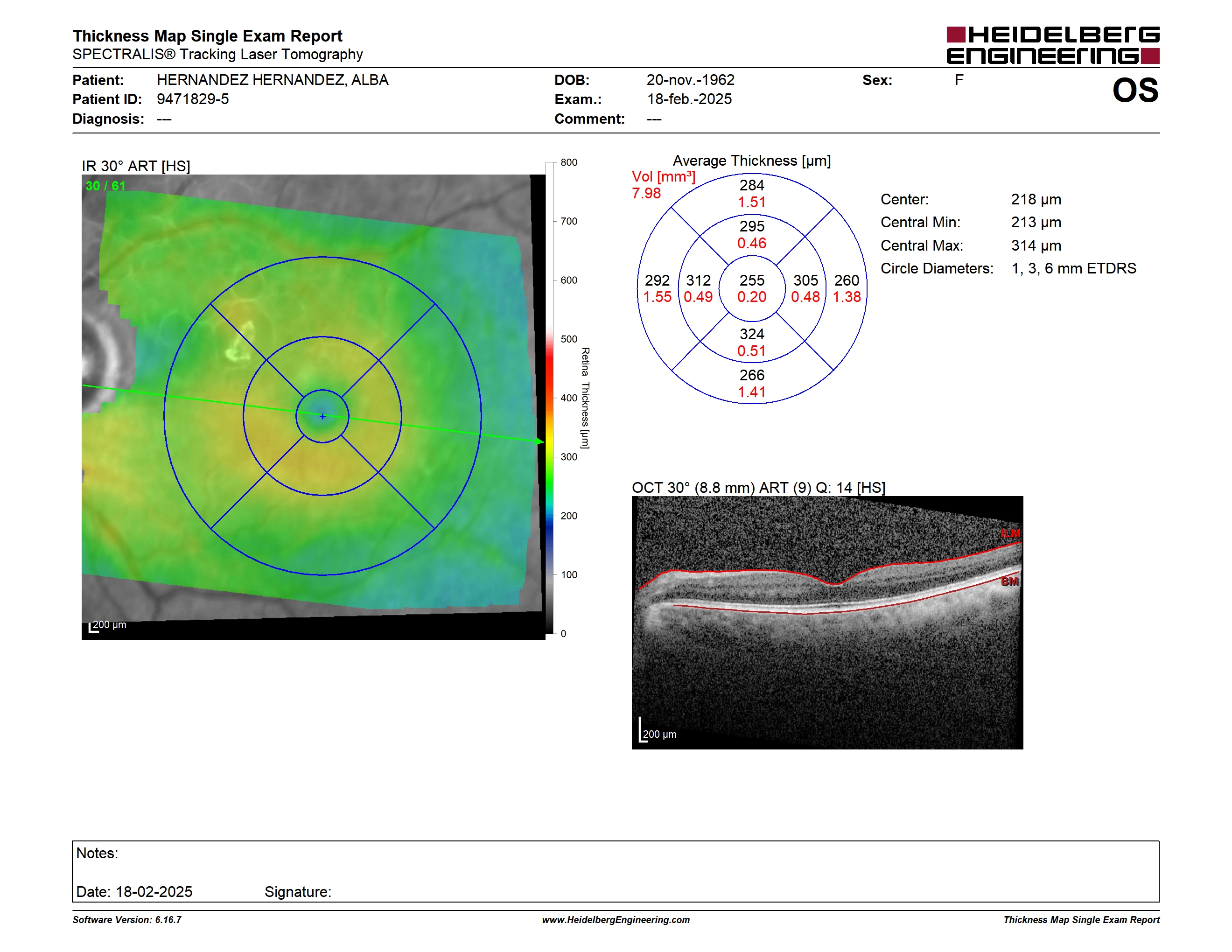Screen dimensions: 1232x952
Task: Click the inner inferior sector value 324
Action: tap(752, 334)
